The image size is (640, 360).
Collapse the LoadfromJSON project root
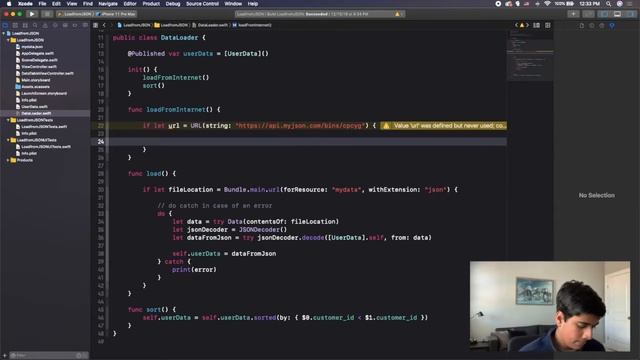click(x=4, y=33)
